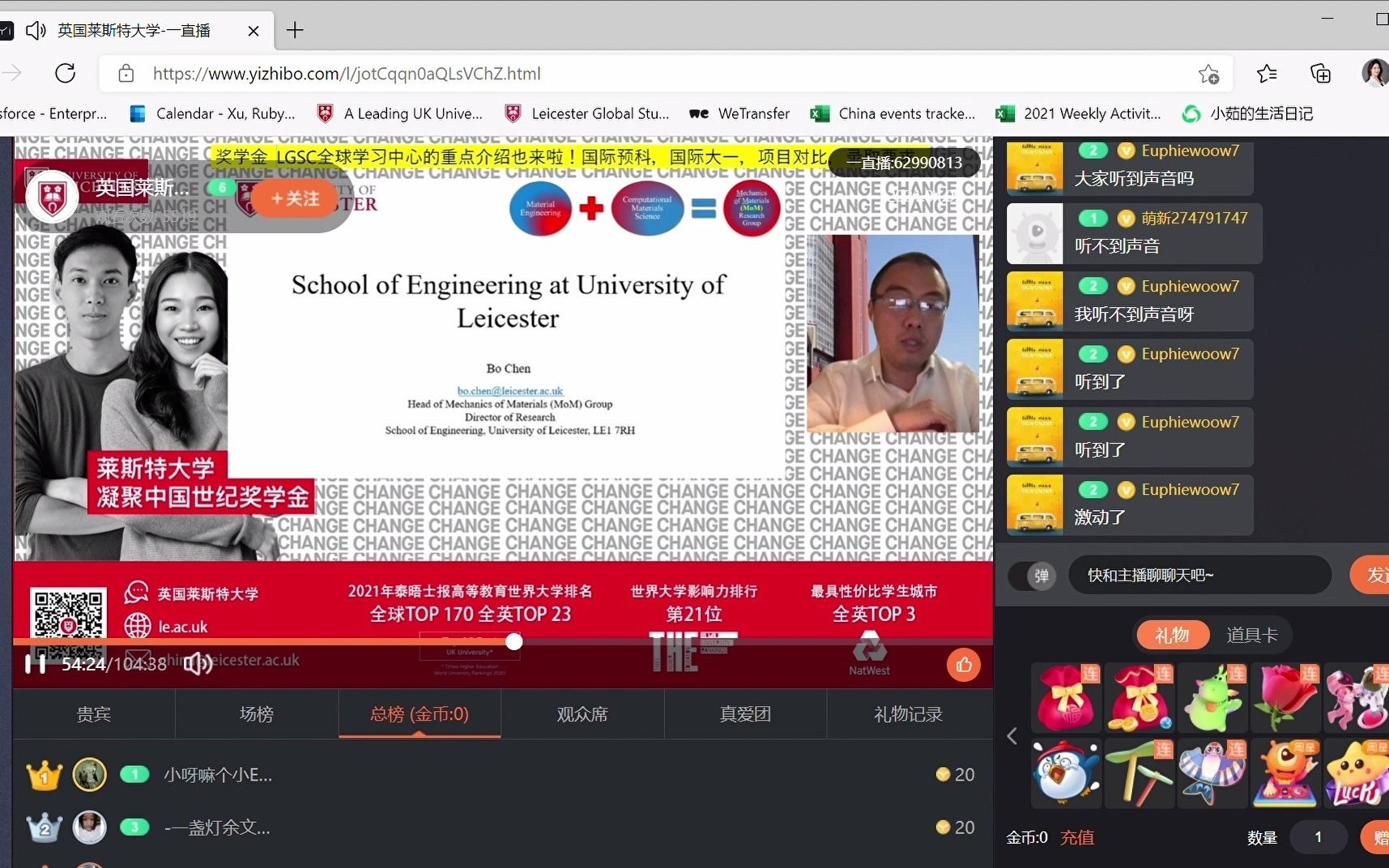Open Calendar - Xu, Ruby bookmark
The height and width of the screenshot is (868, 1389).
pos(212,113)
